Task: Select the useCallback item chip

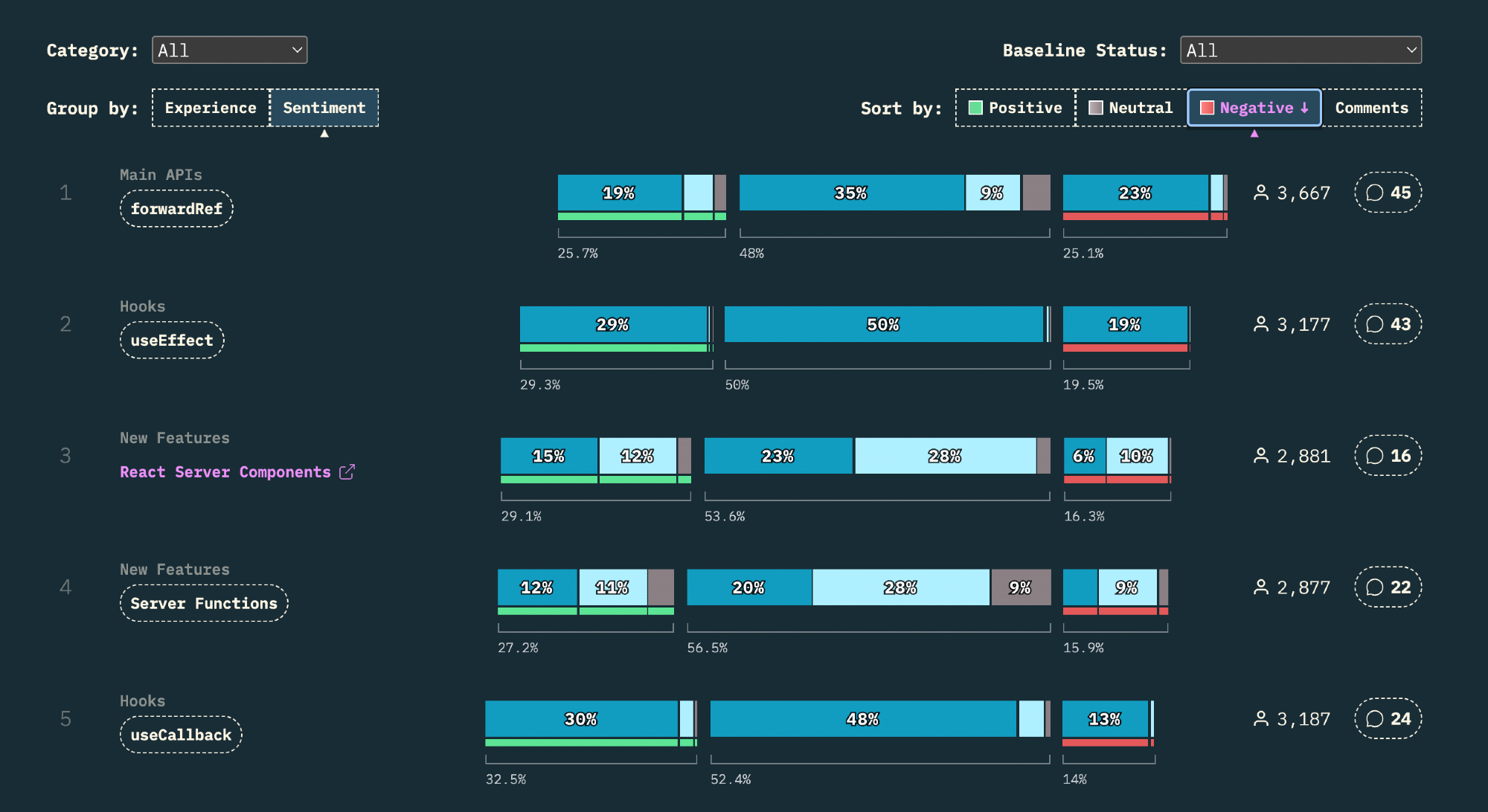Action: coord(181,735)
